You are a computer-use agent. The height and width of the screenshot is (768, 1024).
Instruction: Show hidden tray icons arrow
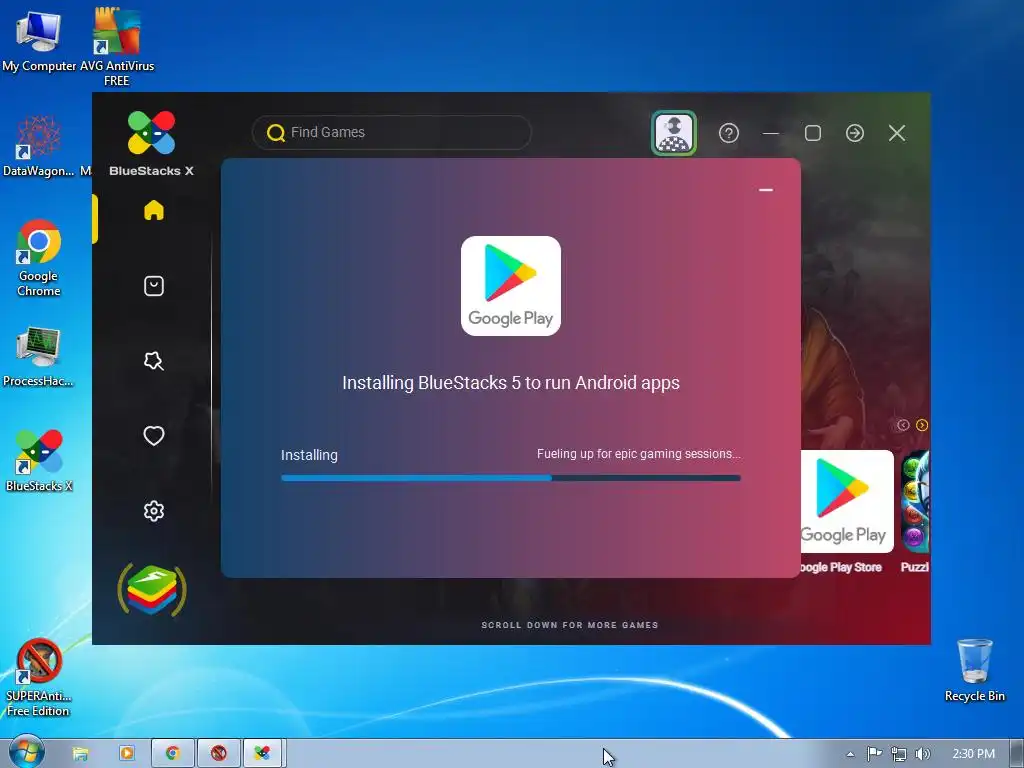click(850, 754)
